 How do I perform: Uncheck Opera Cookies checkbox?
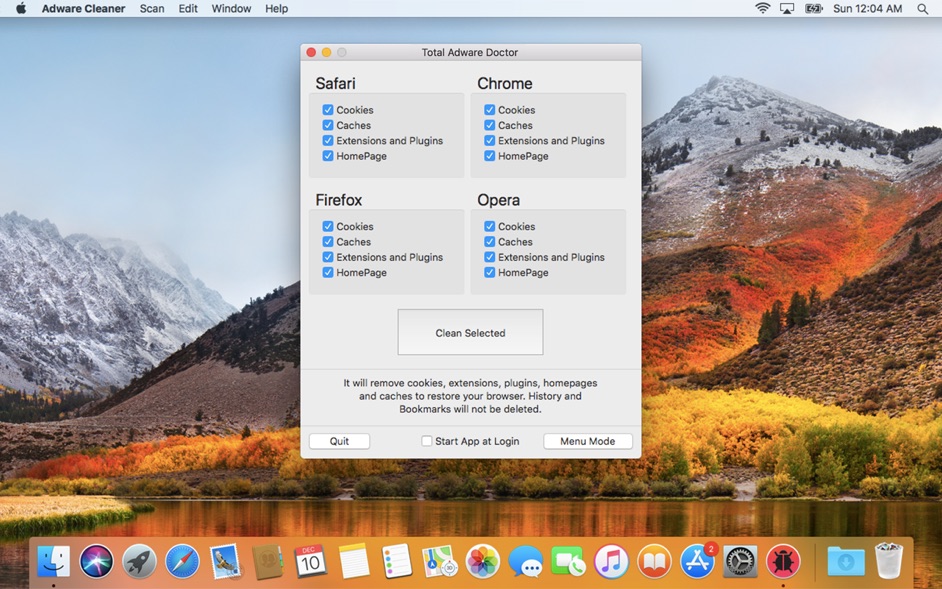pyautogui.click(x=489, y=226)
